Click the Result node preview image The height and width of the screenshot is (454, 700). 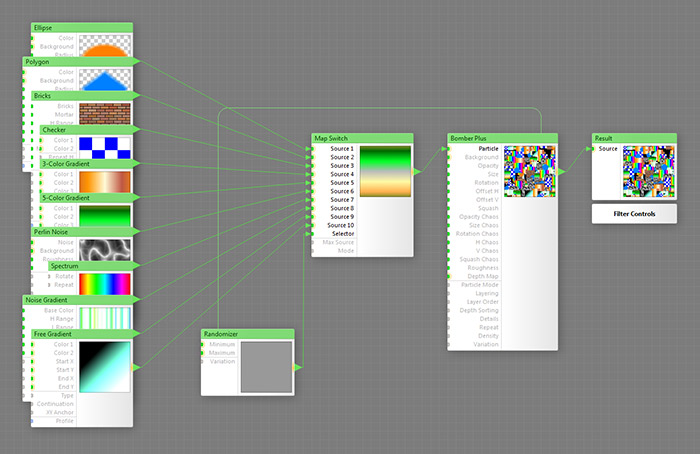649,171
